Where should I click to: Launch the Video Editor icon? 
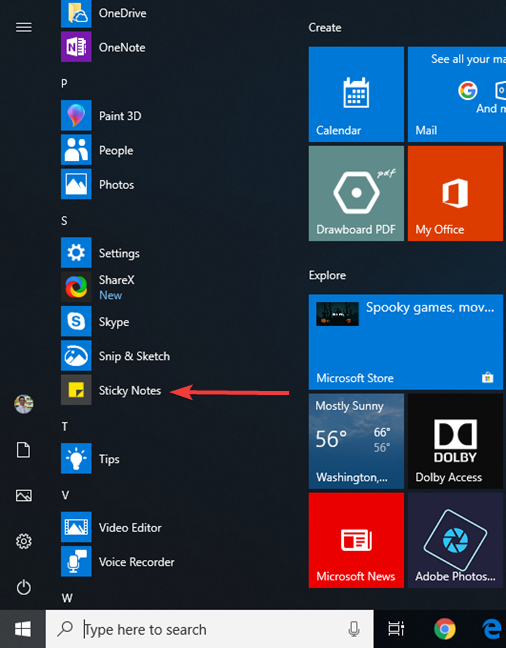coord(76,527)
